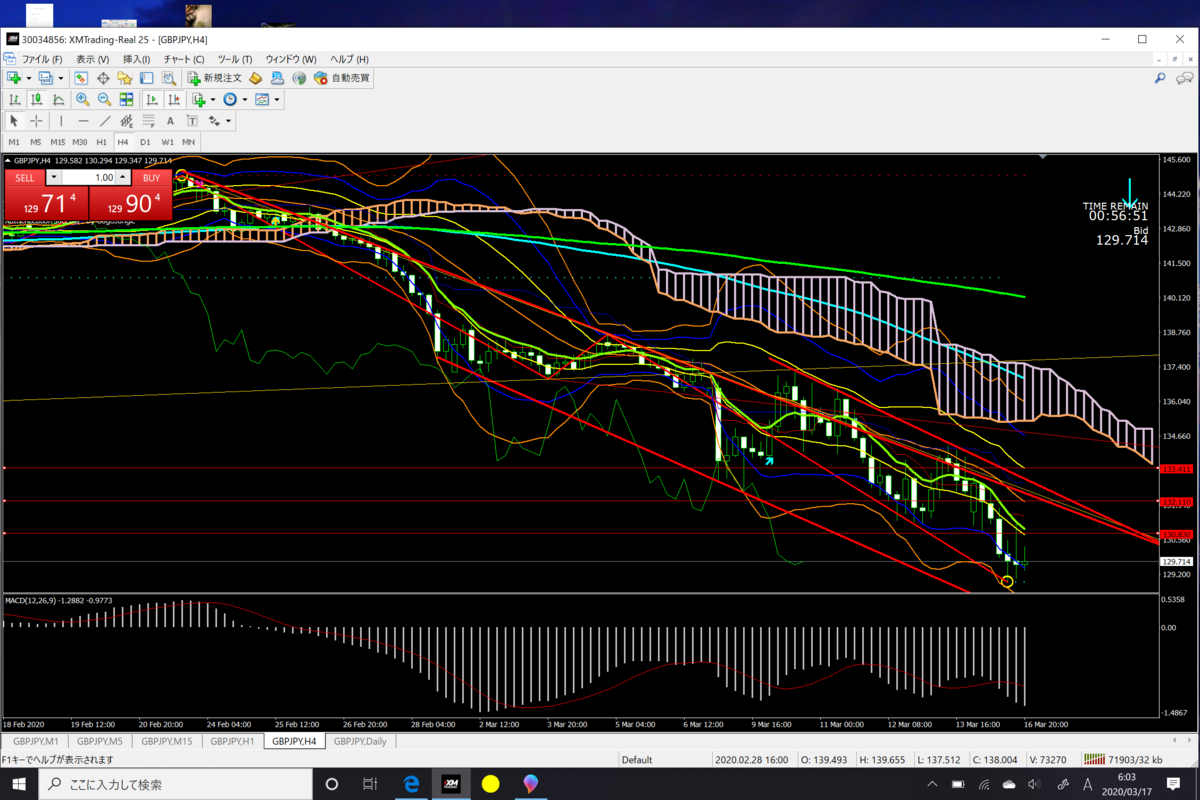Open the chart profiles icon

tap(46, 77)
